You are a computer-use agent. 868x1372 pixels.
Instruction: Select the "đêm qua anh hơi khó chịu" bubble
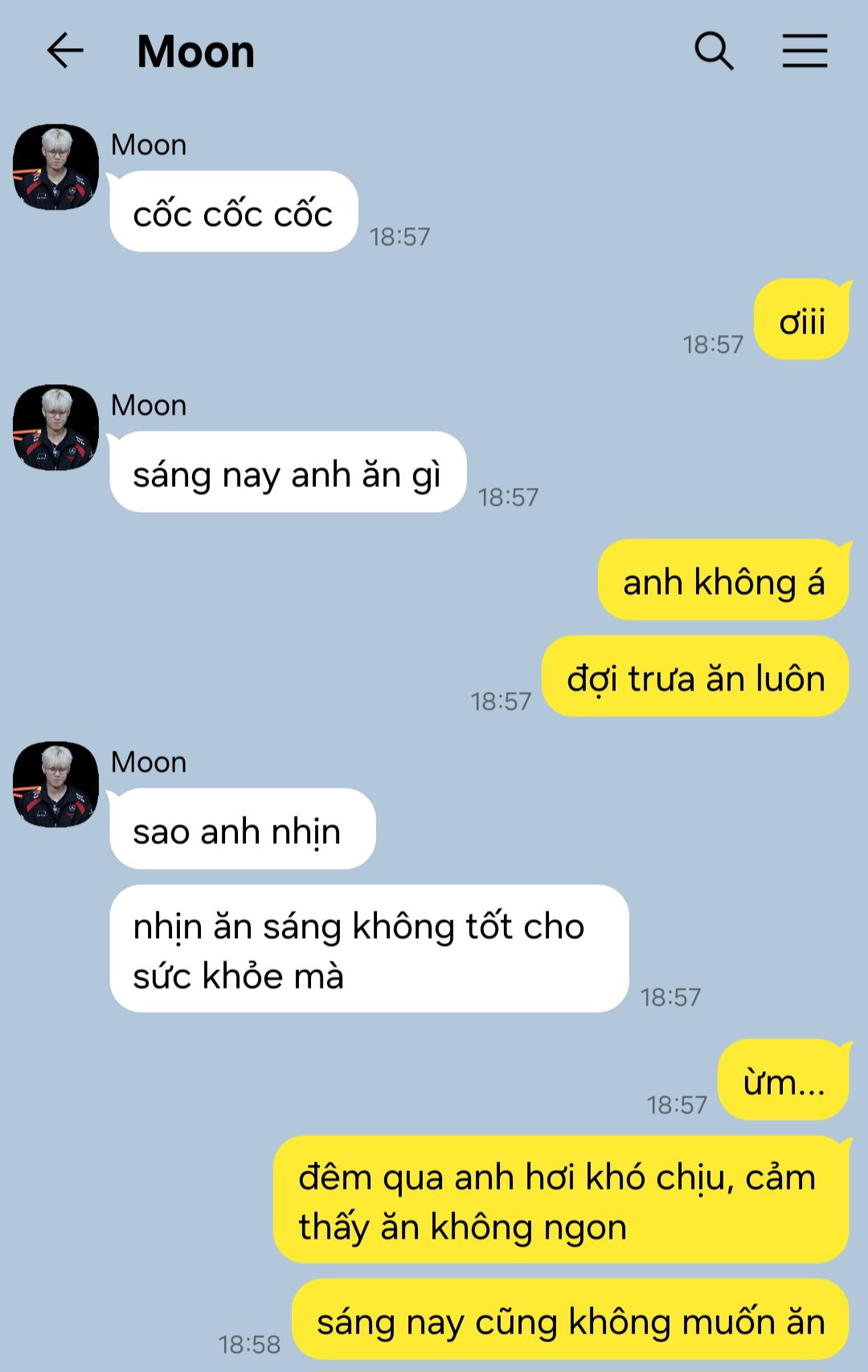[561, 1200]
